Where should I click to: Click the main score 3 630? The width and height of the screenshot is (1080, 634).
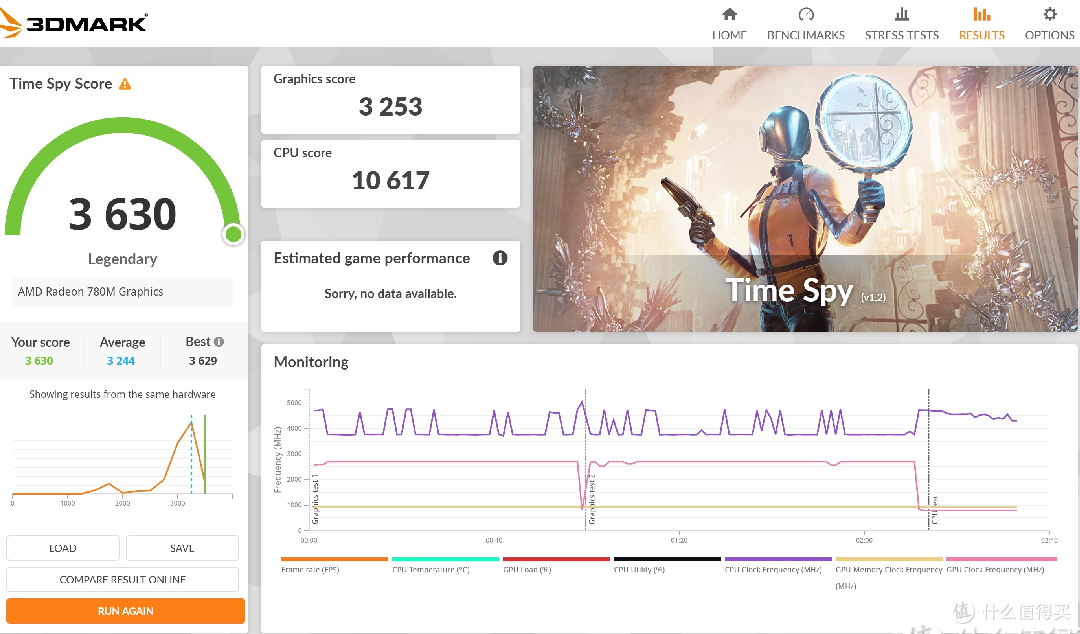click(x=123, y=214)
